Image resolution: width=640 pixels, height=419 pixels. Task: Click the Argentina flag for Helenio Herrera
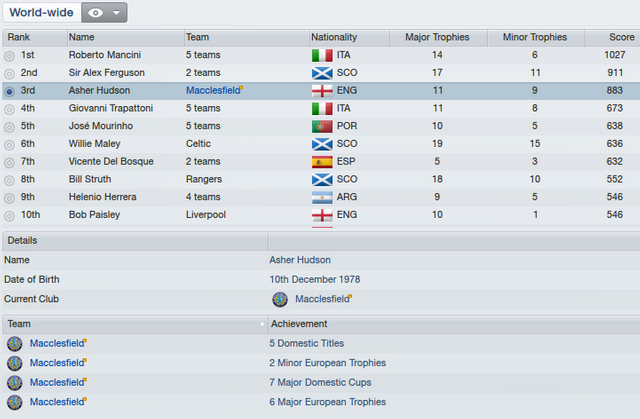322,197
